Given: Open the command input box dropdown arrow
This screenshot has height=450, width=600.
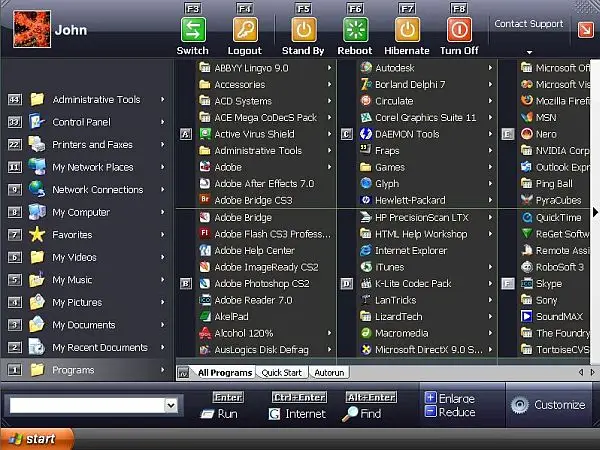Looking at the screenshot, I should 171,405.
